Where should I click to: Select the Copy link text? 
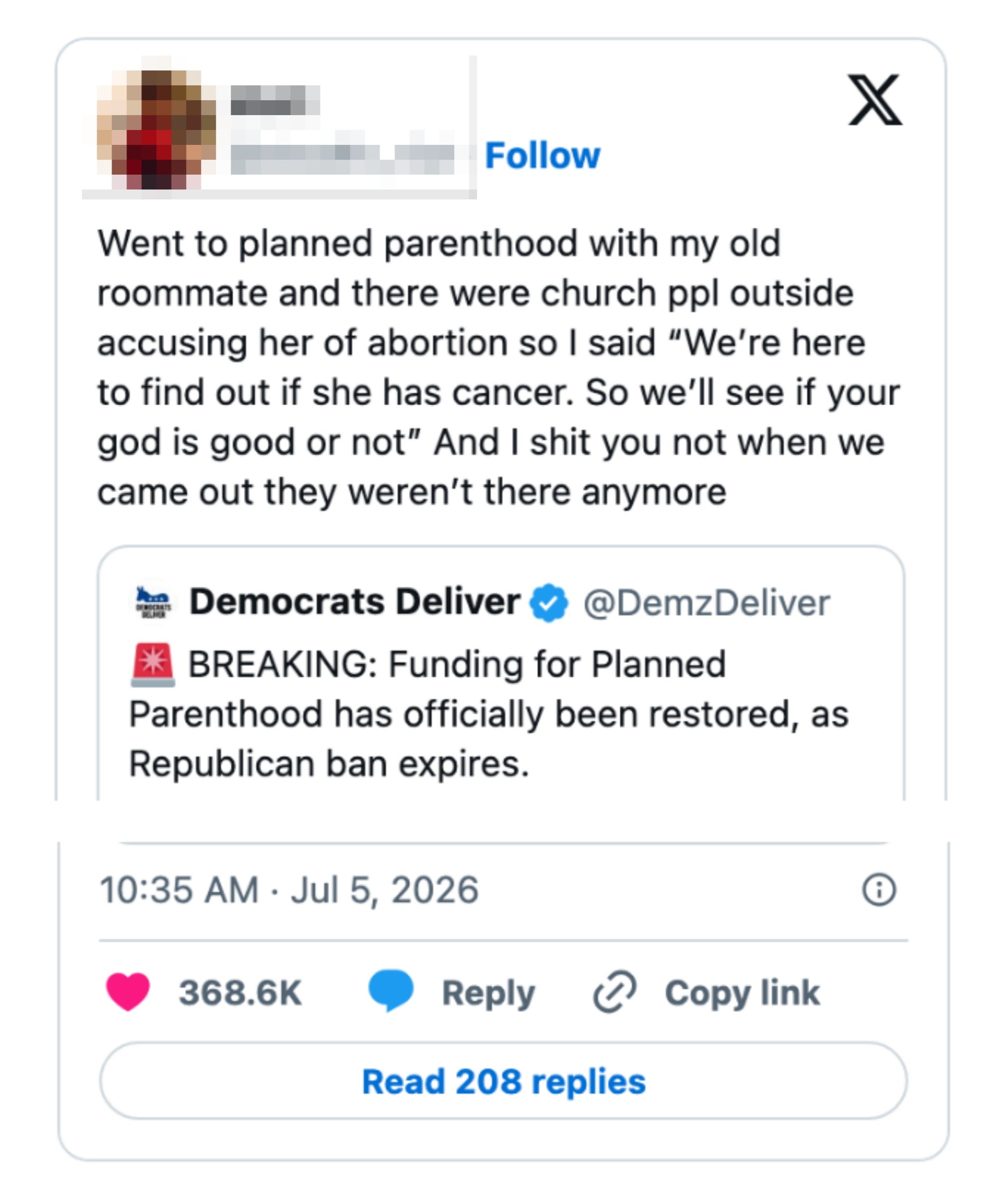pyautogui.click(x=742, y=993)
